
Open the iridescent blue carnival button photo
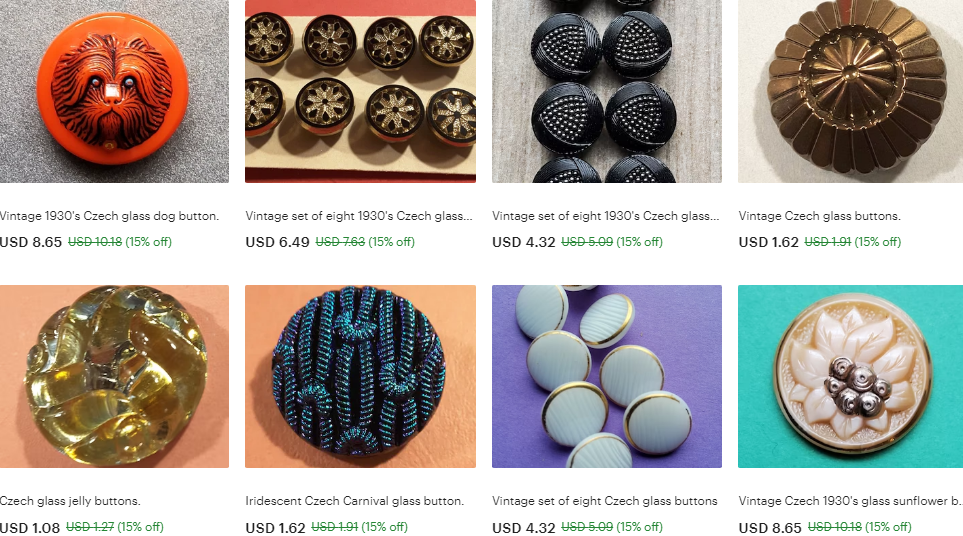tap(361, 376)
